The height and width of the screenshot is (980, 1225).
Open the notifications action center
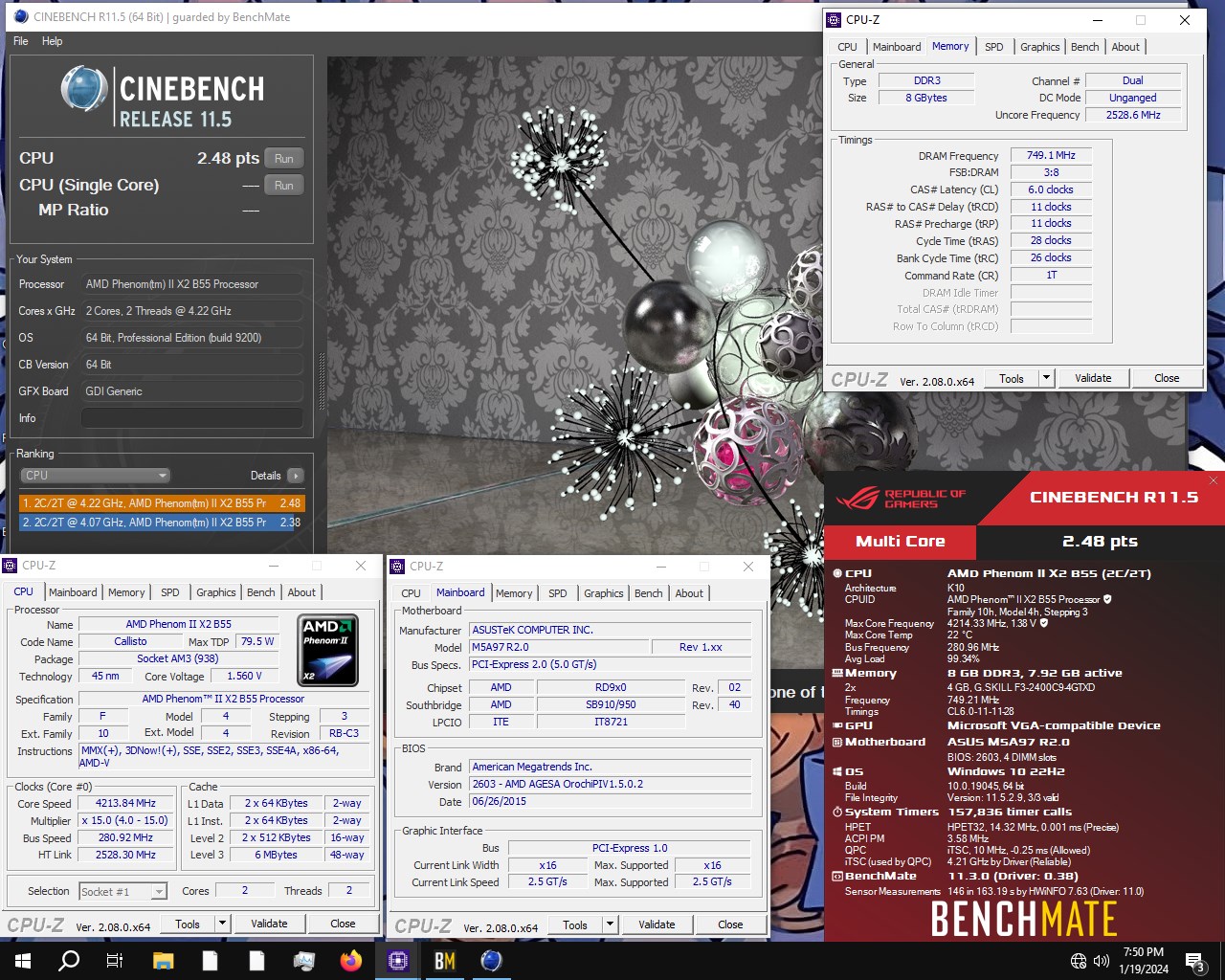(1195, 961)
